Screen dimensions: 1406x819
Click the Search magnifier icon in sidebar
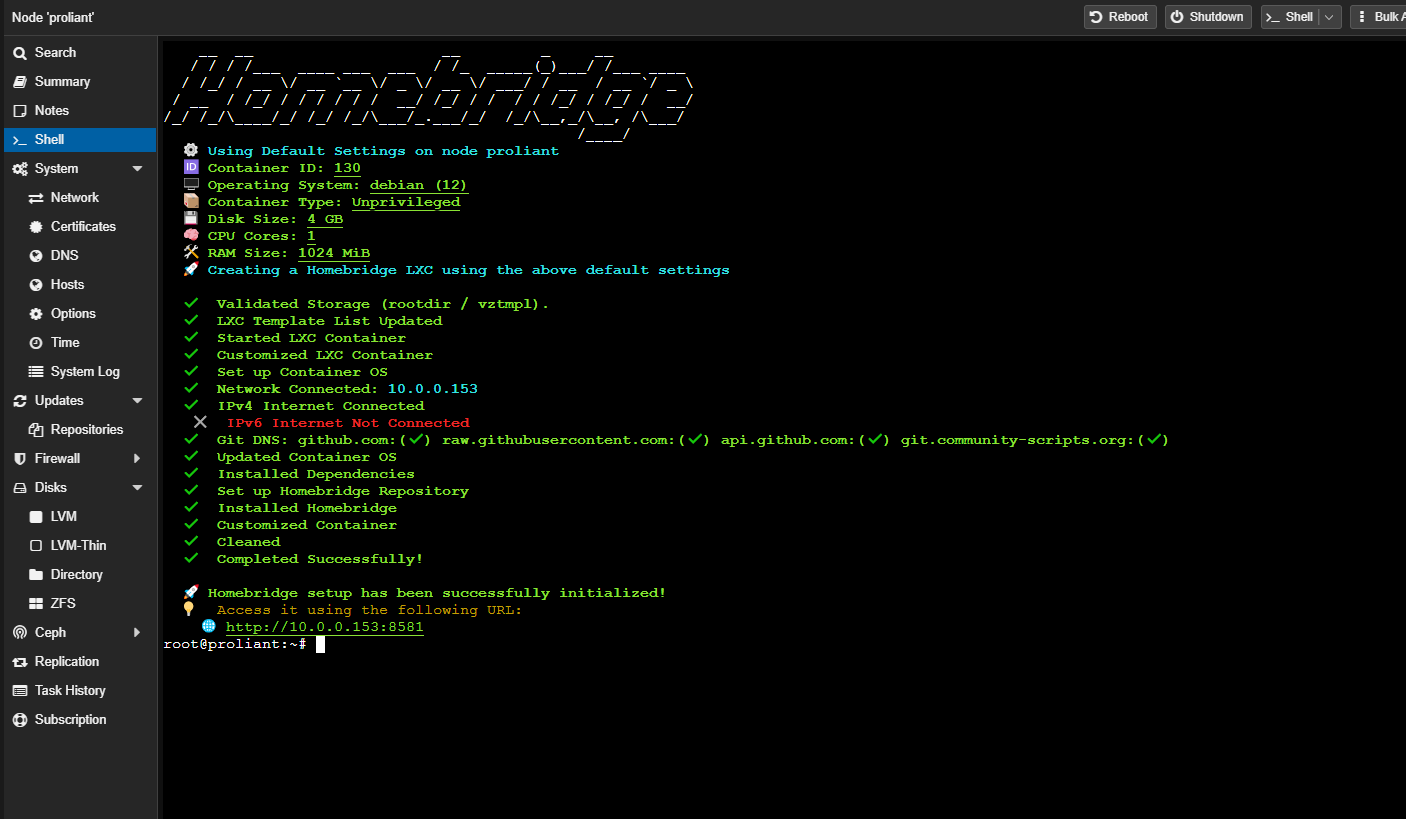[x=19, y=53]
